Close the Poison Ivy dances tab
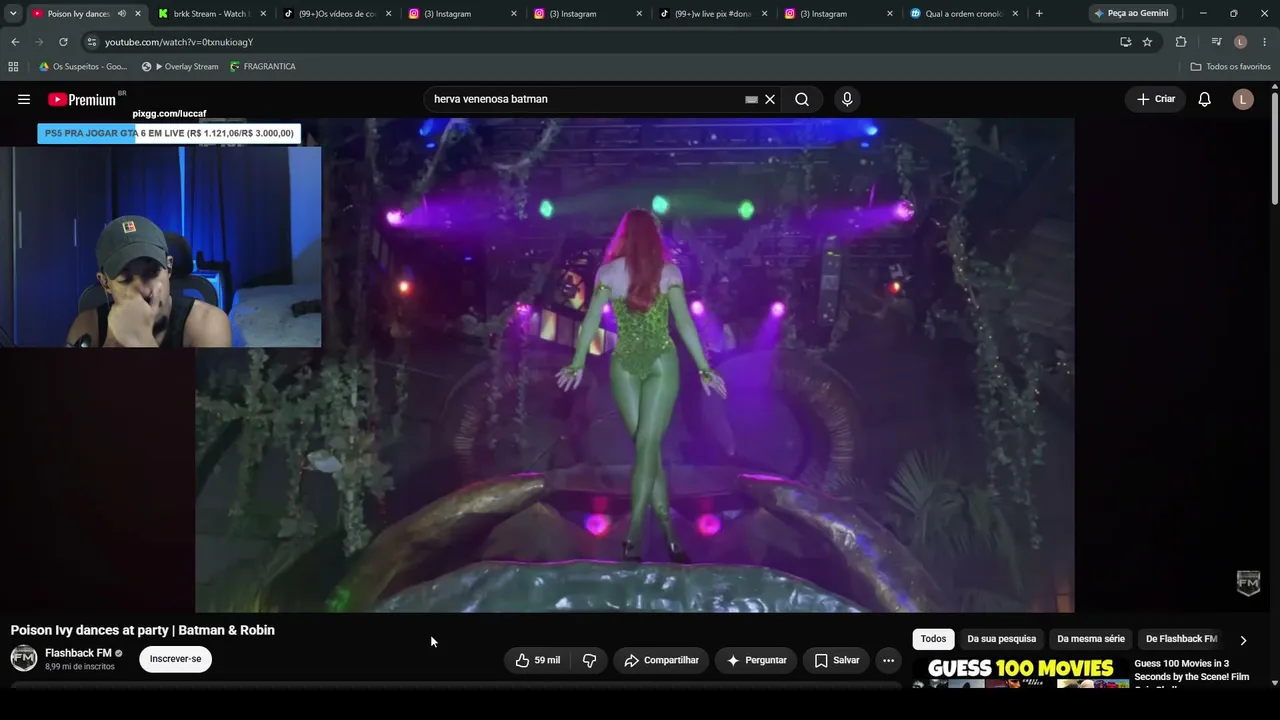Image resolution: width=1280 pixels, height=720 pixels. click(x=138, y=14)
